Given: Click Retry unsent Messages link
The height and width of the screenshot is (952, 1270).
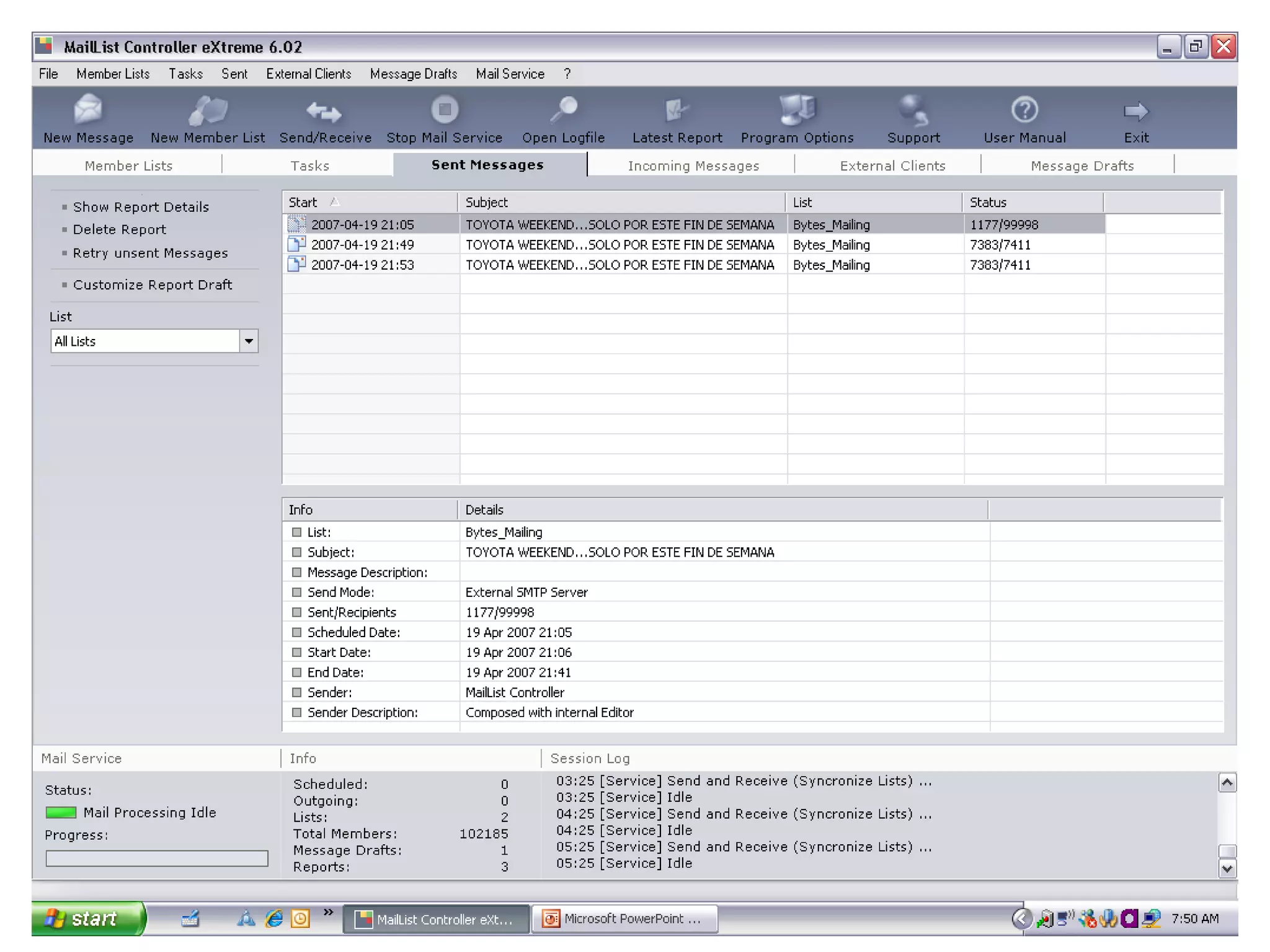Looking at the screenshot, I should point(150,253).
